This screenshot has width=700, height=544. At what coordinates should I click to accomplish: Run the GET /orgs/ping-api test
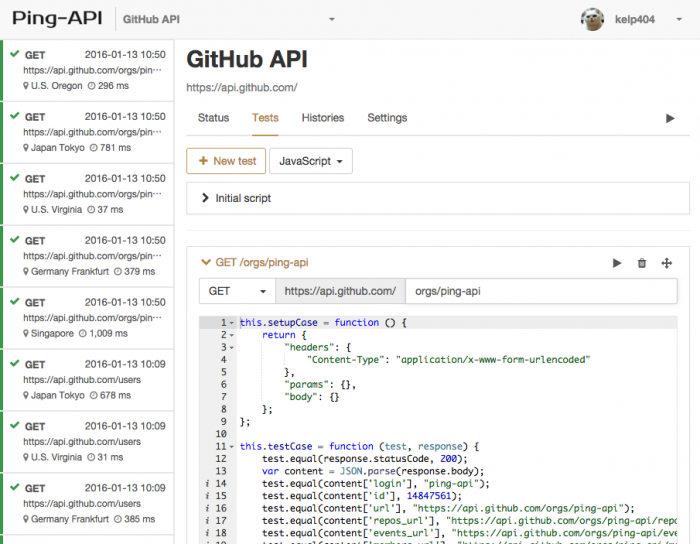tap(617, 263)
